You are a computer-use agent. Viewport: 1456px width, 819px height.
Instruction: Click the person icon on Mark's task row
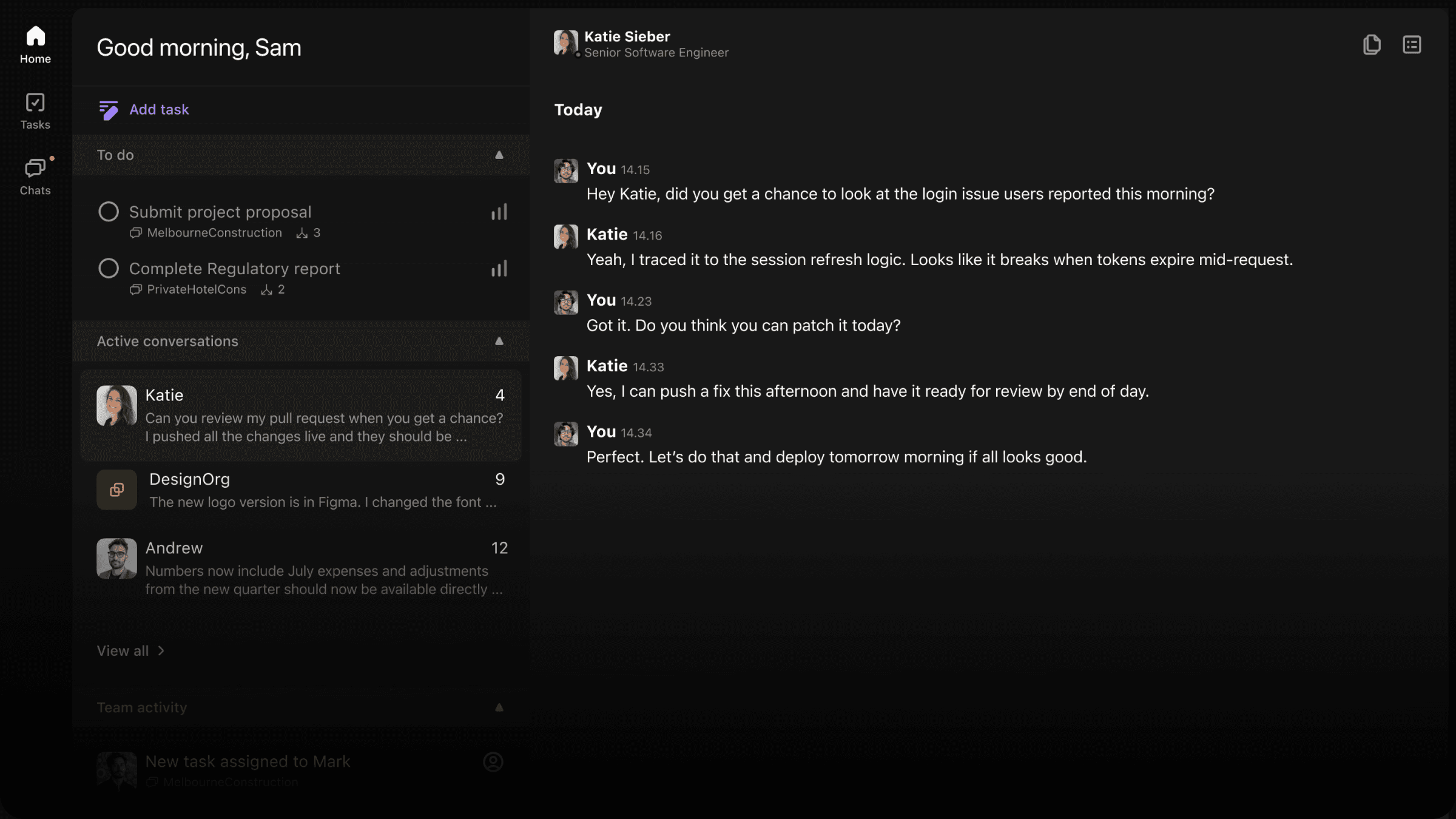493,761
